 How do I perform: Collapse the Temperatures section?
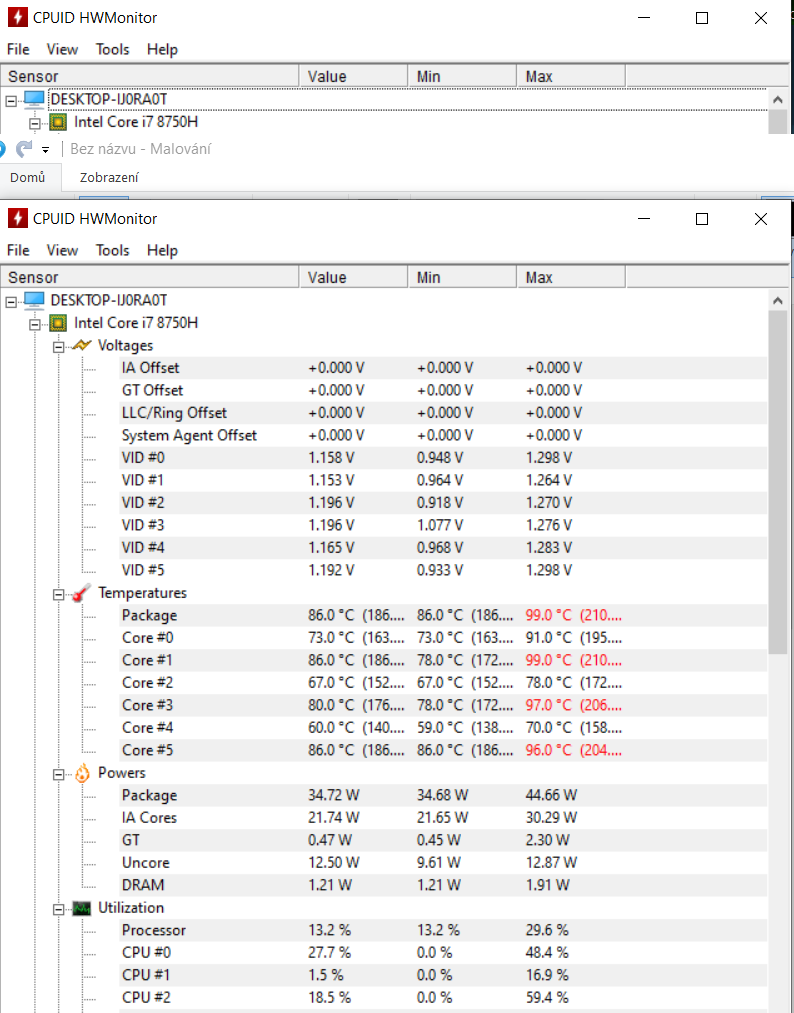coord(58,594)
